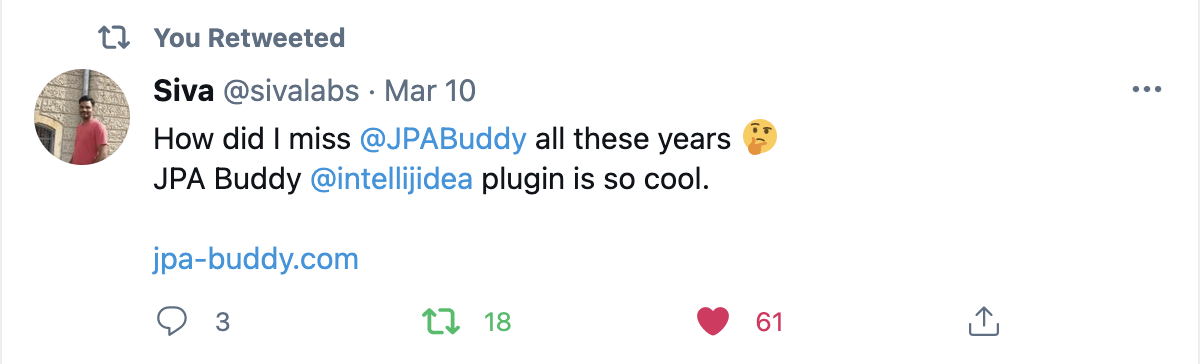This screenshot has height=364, width=1200.
Task: Open Siva's profile picture avatar
Action: [82, 118]
